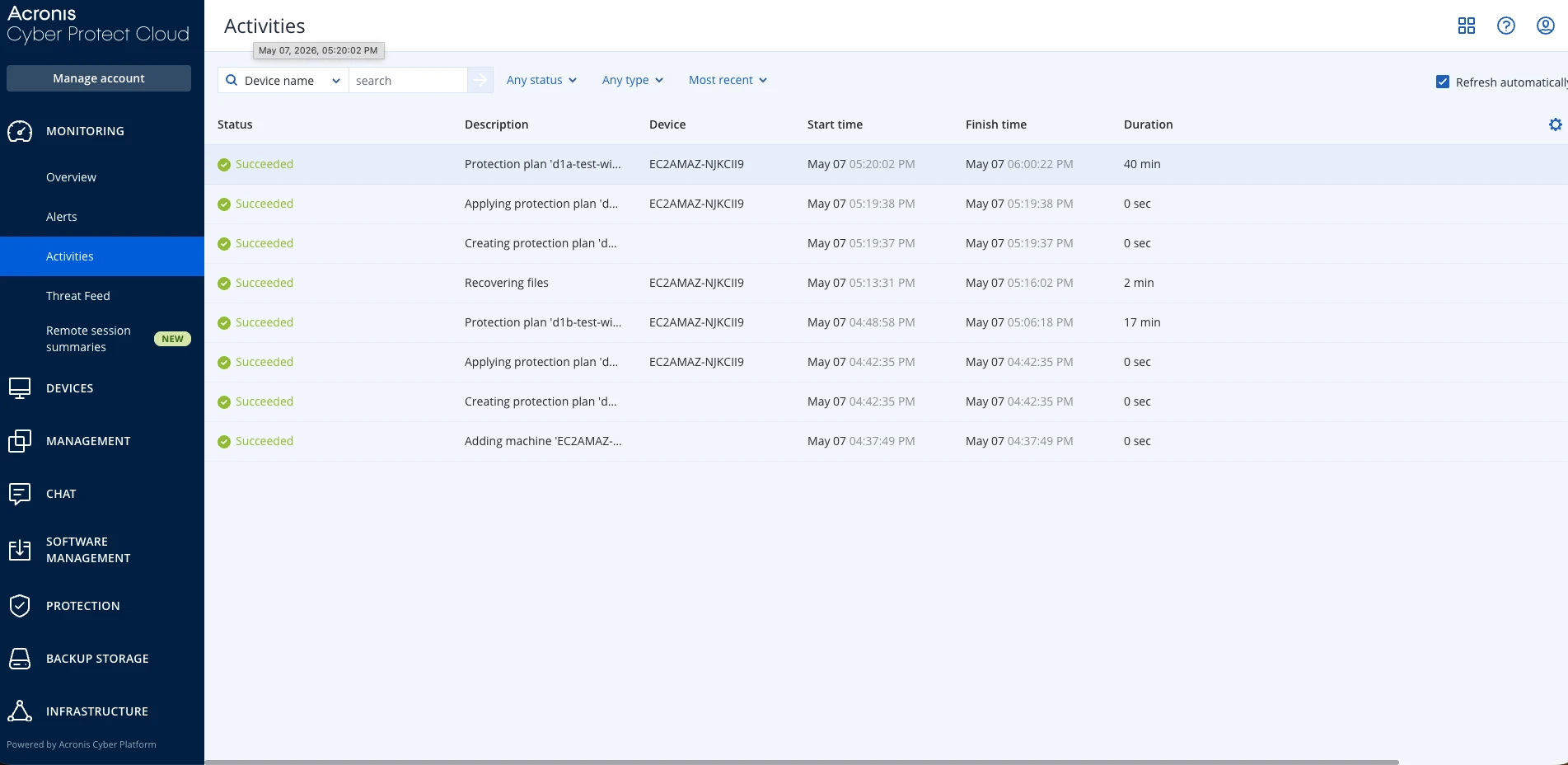Image resolution: width=1568 pixels, height=765 pixels.
Task: Click the Chat bubble icon
Action: (20, 494)
